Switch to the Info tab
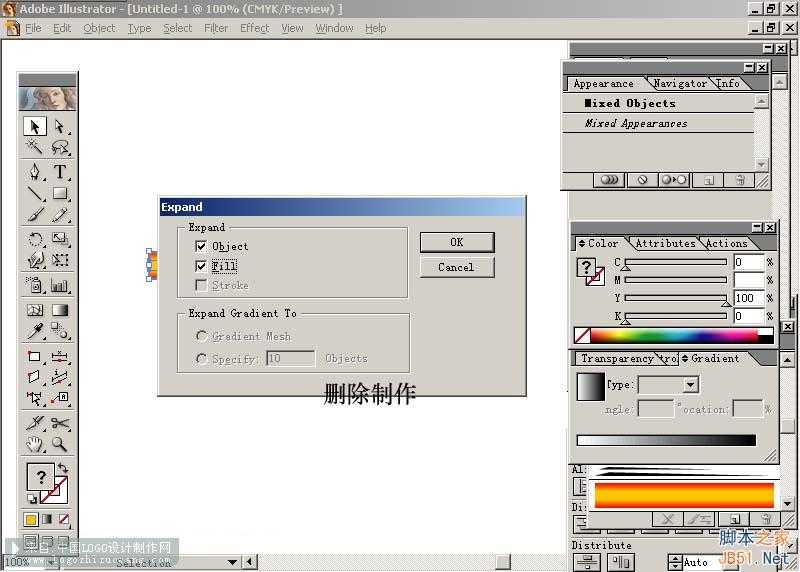The image size is (800, 572). pyautogui.click(x=728, y=83)
